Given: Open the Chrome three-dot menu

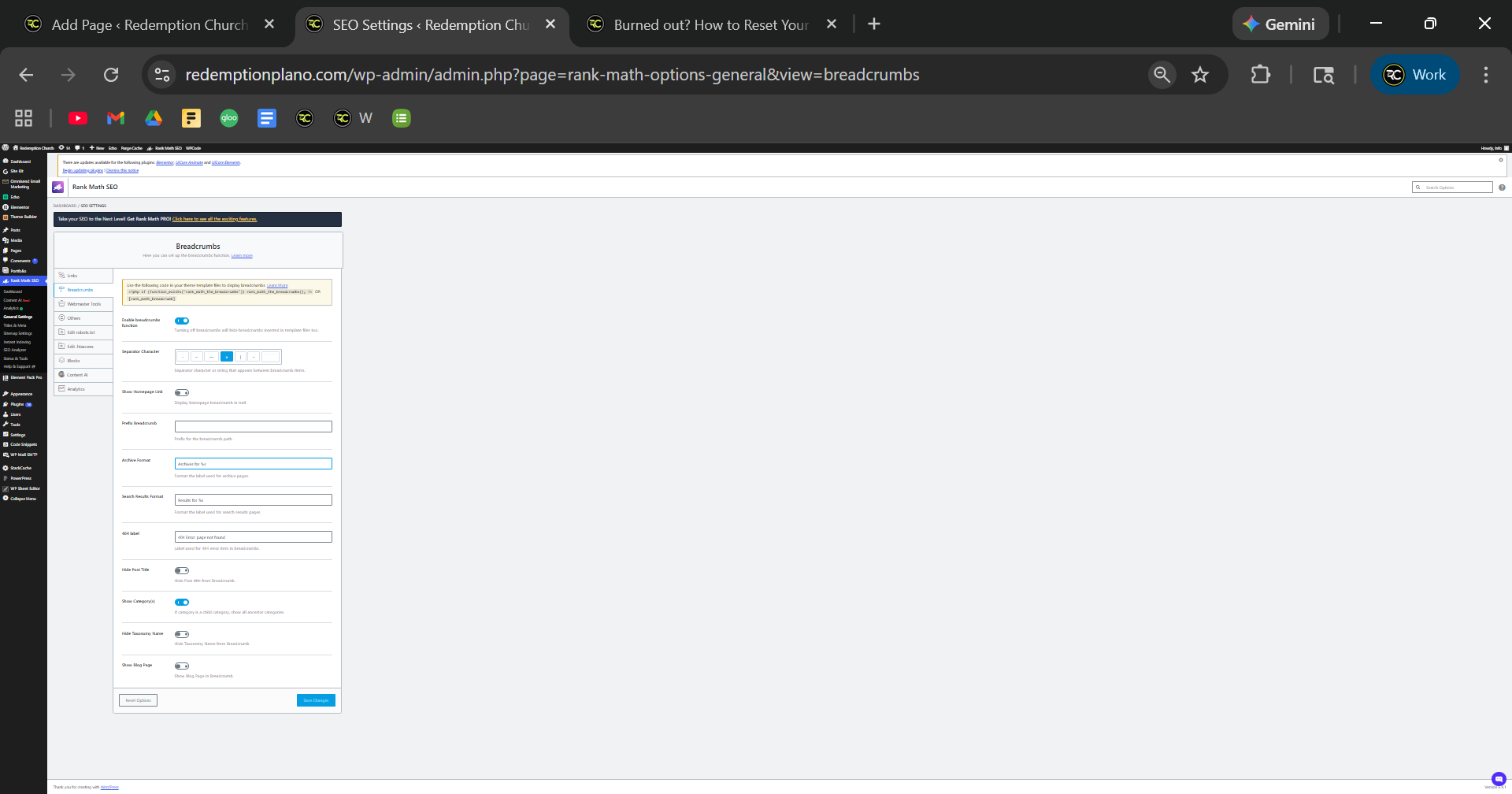Looking at the screenshot, I should [x=1485, y=75].
